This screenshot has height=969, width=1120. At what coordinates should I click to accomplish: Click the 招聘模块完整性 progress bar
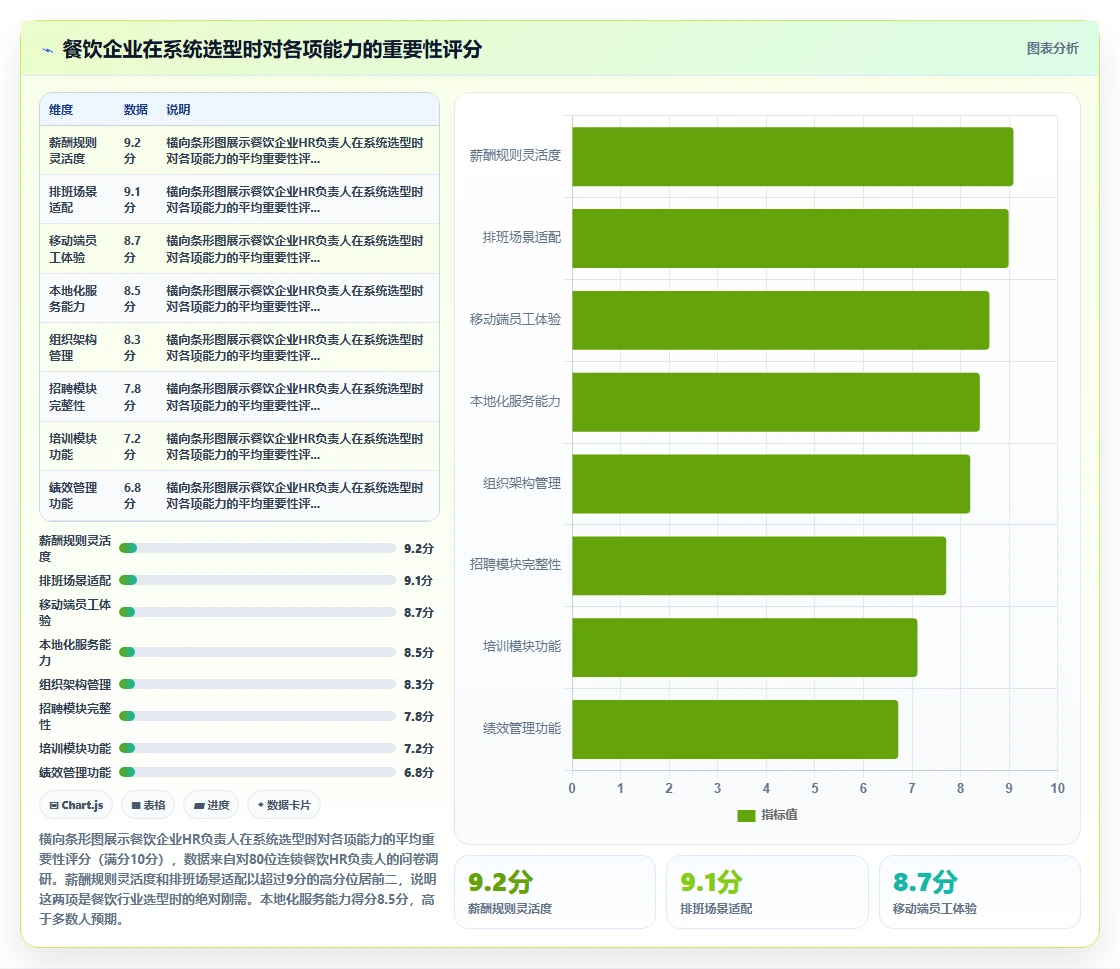pos(257,716)
